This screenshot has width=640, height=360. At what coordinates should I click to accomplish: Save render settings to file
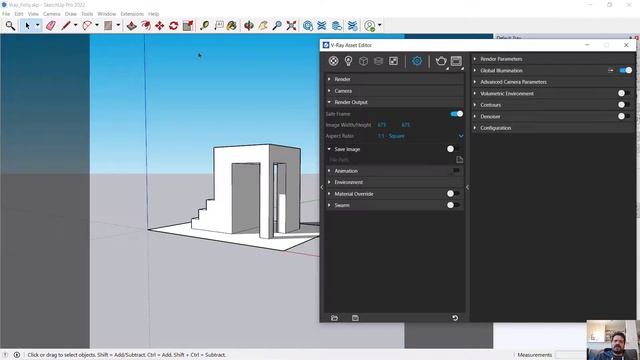tap(355, 318)
